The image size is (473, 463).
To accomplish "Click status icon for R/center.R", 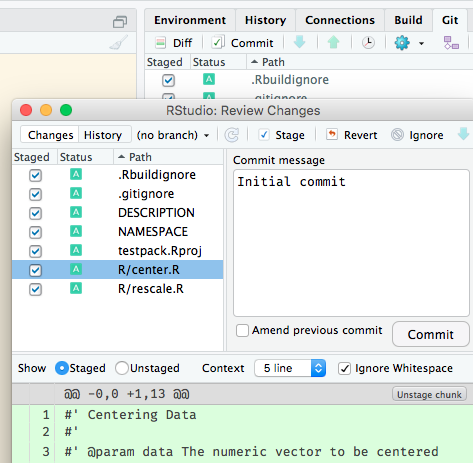I will point(76,269).
